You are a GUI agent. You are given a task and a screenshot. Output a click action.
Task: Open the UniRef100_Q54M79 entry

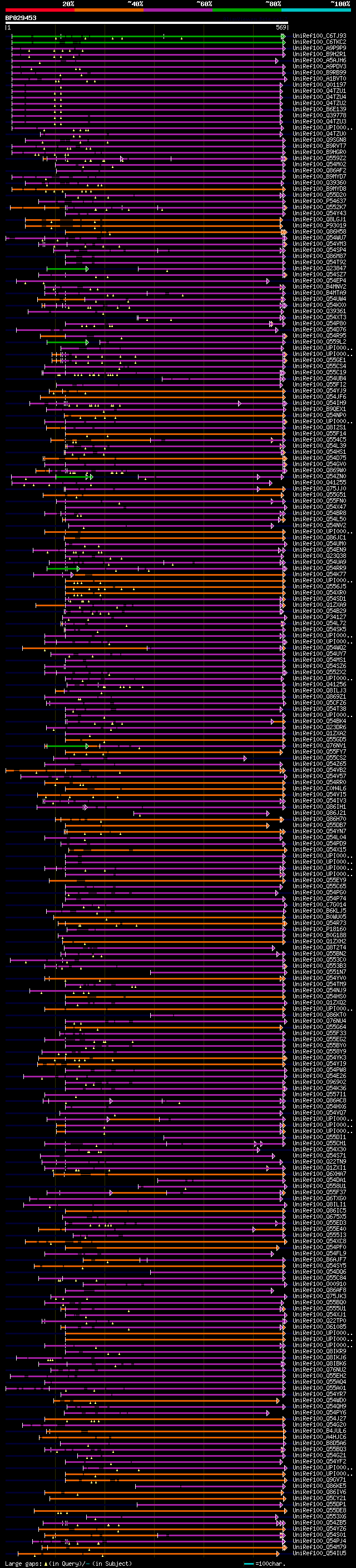[319, 1547]
